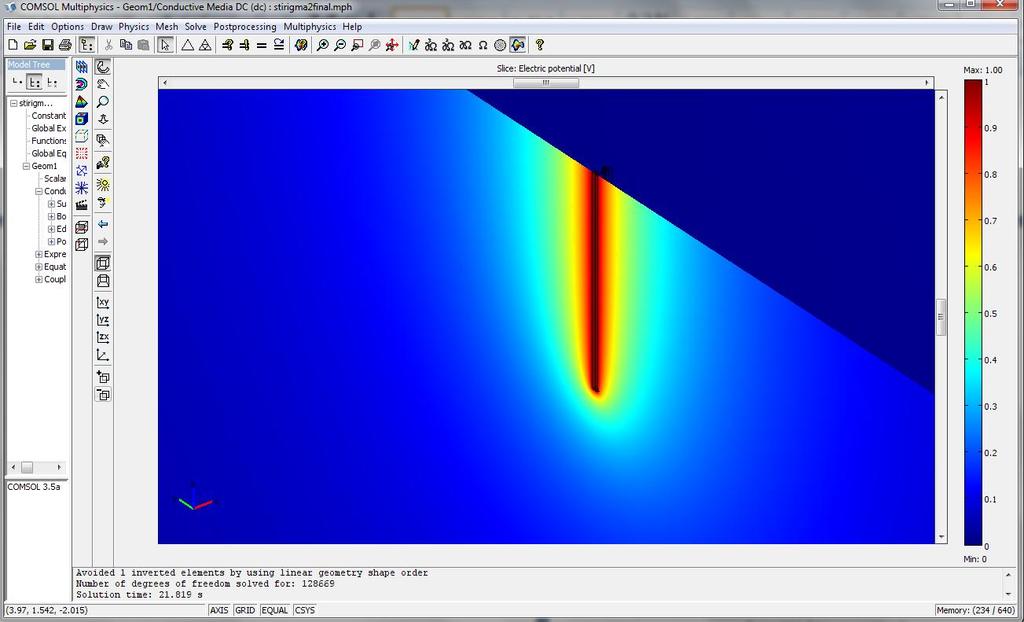Click the electric potential color legend
The height and width of the screenshot is (622, 1024).
coord(973,313)
